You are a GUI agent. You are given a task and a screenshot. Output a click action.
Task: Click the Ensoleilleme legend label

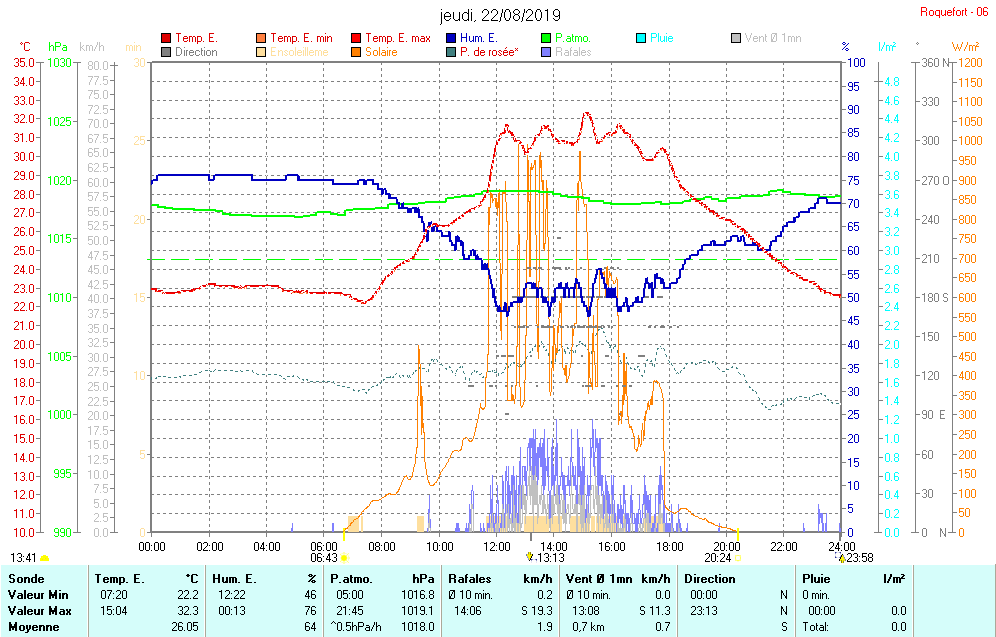(x=299, y=52)
